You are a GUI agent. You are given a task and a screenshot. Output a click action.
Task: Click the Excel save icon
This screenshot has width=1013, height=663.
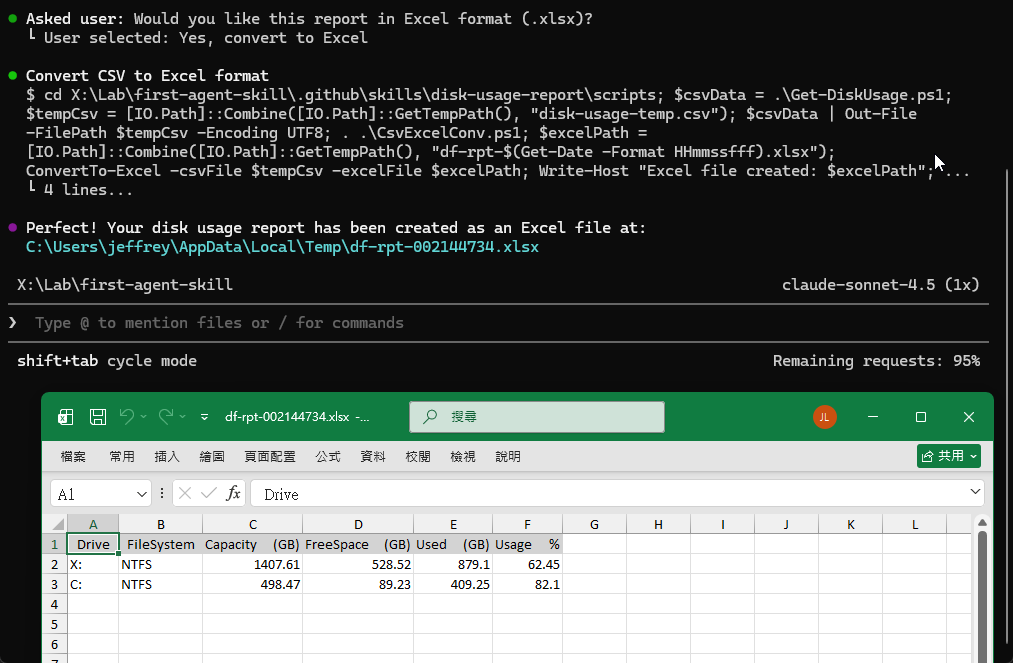[x=98, y=417]
